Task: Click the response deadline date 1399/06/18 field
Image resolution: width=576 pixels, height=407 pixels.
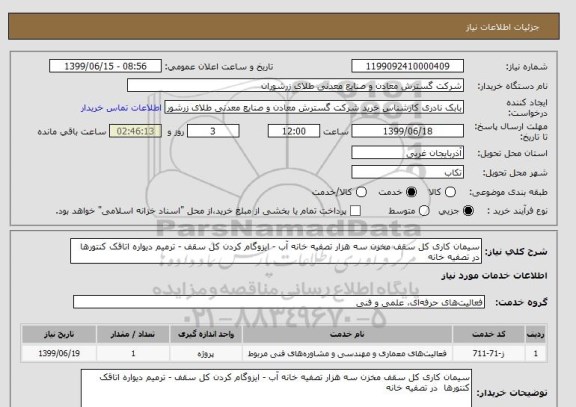Action: [x=407, y=131]
